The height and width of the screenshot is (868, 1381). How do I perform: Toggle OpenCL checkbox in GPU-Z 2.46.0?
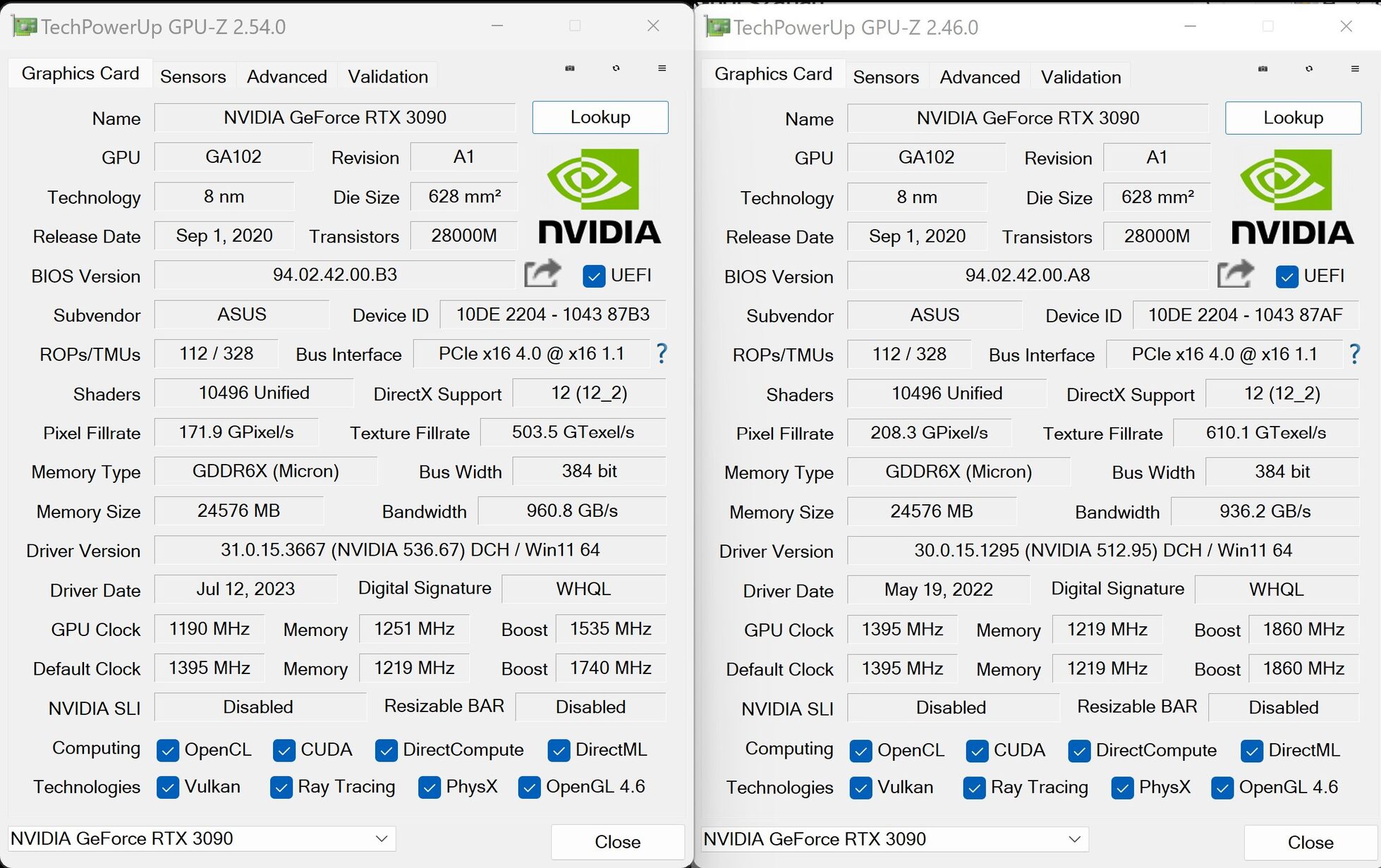[861, 751]
